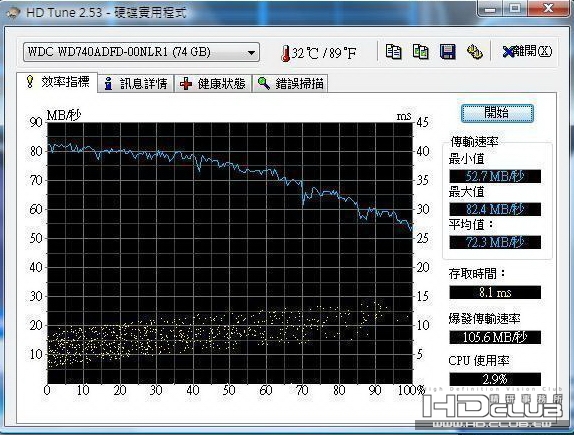The image size is (574, 435).
Task: Click the 傳輸速率 group label
Action: (x=474, y=142)
